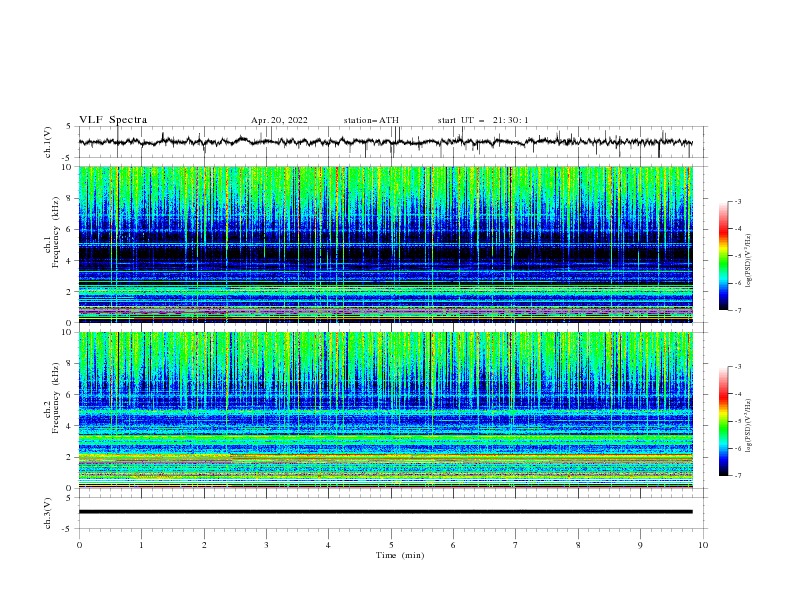Select the date text "Apr. 20, 2022"

(x=279, y=120)
